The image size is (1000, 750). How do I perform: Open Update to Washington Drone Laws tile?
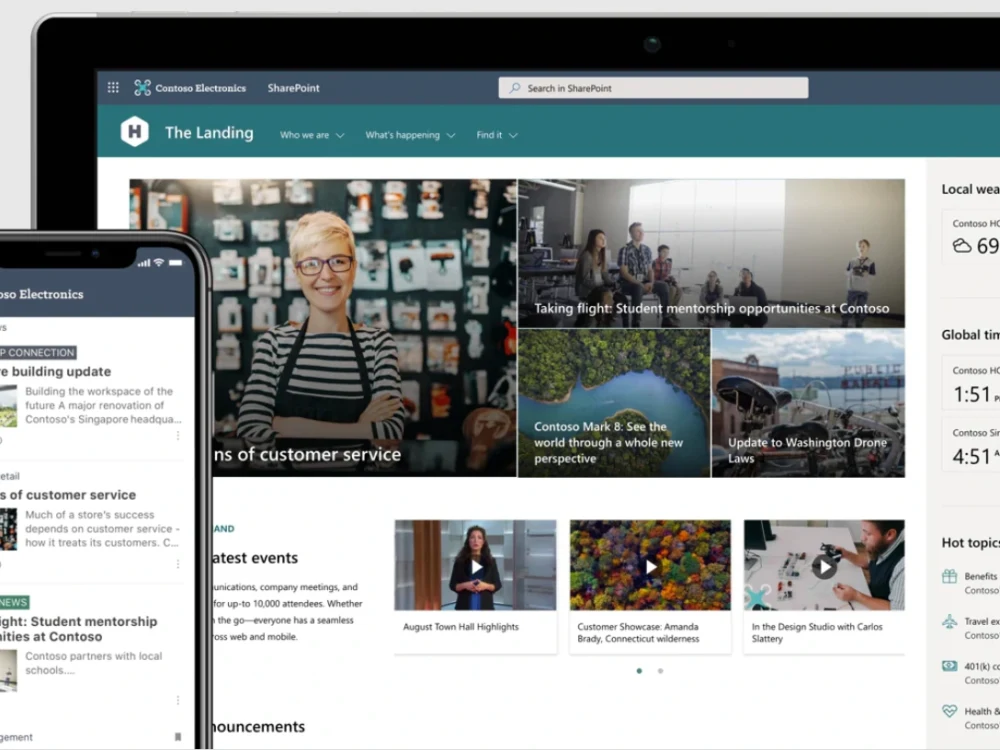point(808,403)
